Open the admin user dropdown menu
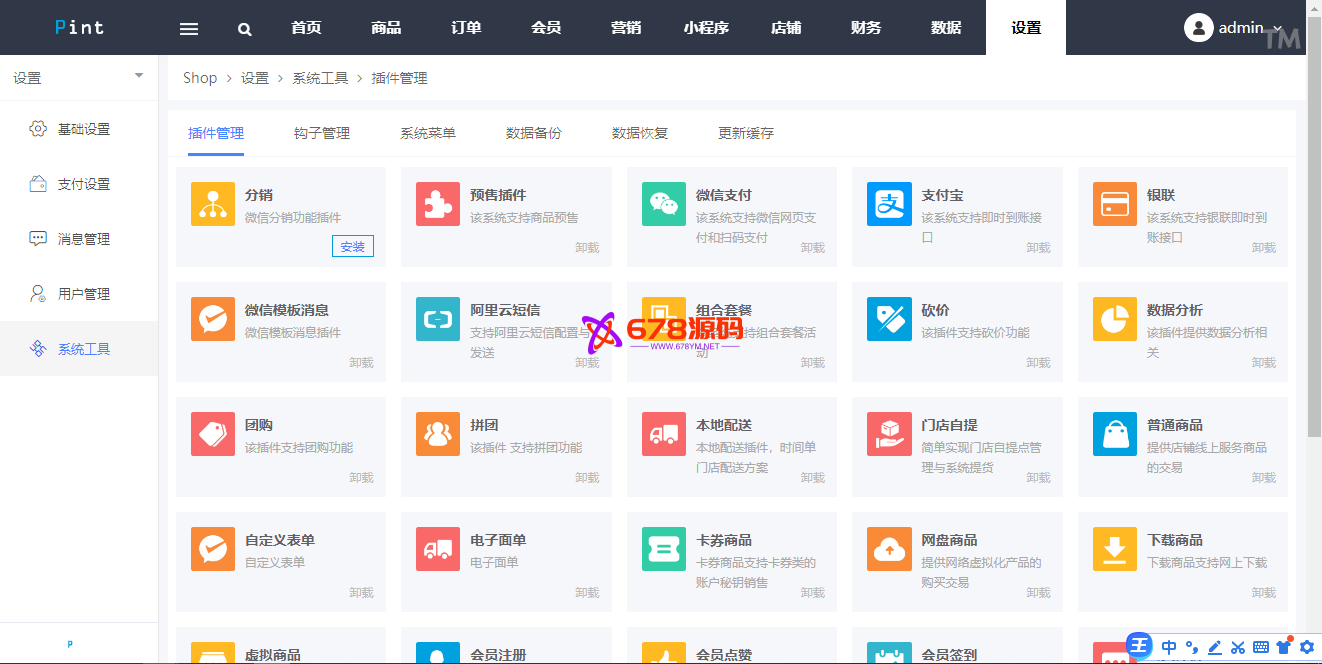The height and width of the screenshot is (664, 1322). click(x=1233, y=28)
